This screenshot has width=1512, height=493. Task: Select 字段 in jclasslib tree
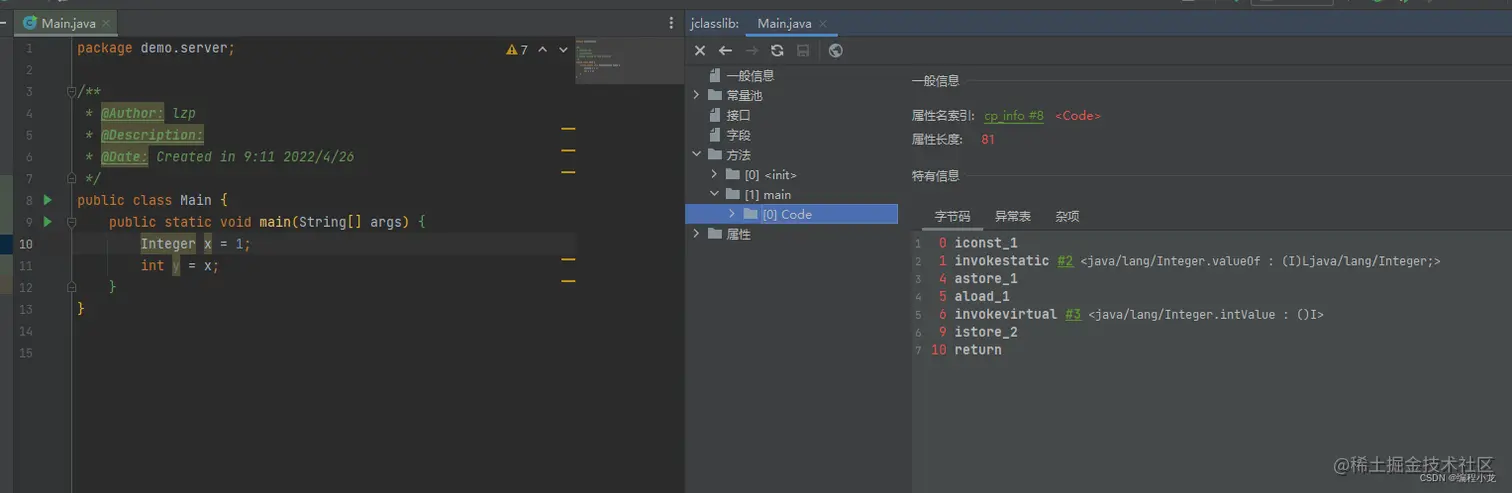[x=738, y=135]
